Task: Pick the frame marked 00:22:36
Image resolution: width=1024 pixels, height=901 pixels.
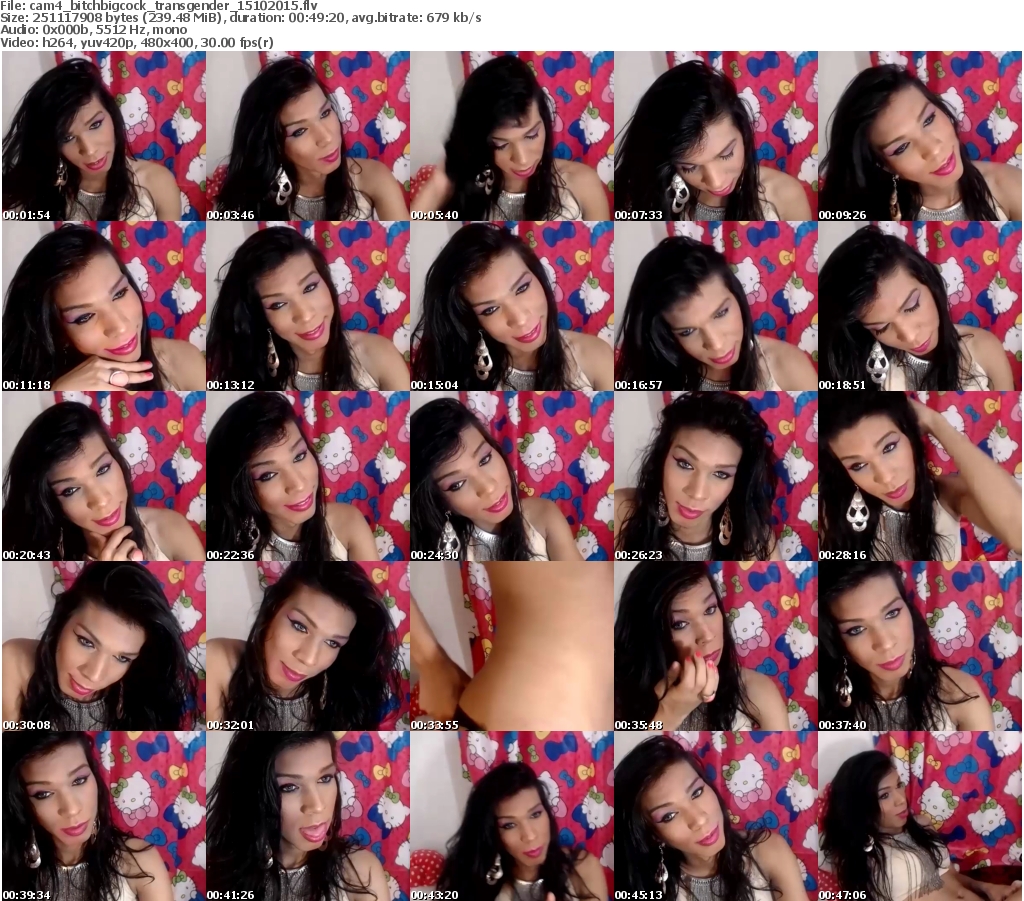Action: pos(308,476)
